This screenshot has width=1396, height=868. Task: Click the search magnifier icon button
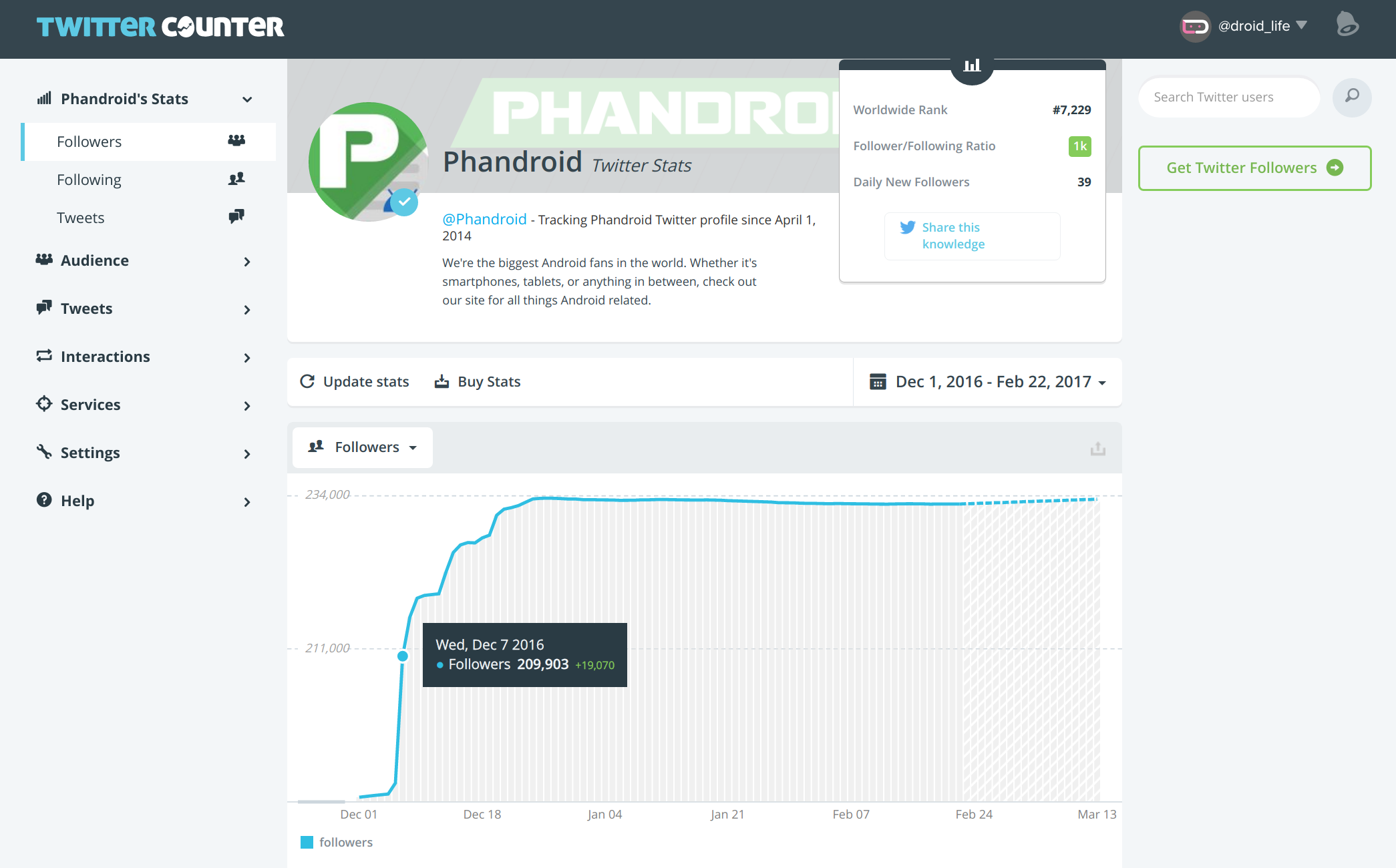[x=1352, y=97]
